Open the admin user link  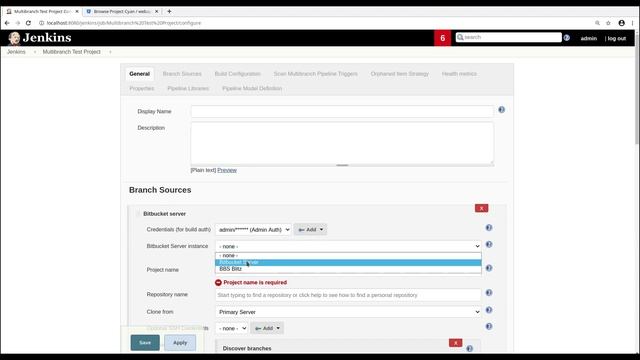coord(589,38)
